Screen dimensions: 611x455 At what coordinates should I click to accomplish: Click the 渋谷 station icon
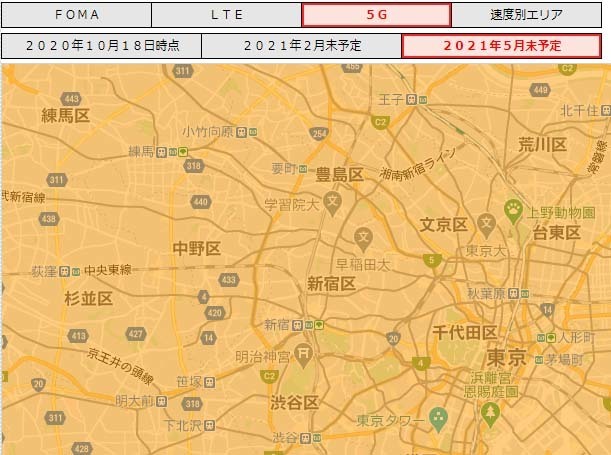pyautogui.click(x=306, y=438)
